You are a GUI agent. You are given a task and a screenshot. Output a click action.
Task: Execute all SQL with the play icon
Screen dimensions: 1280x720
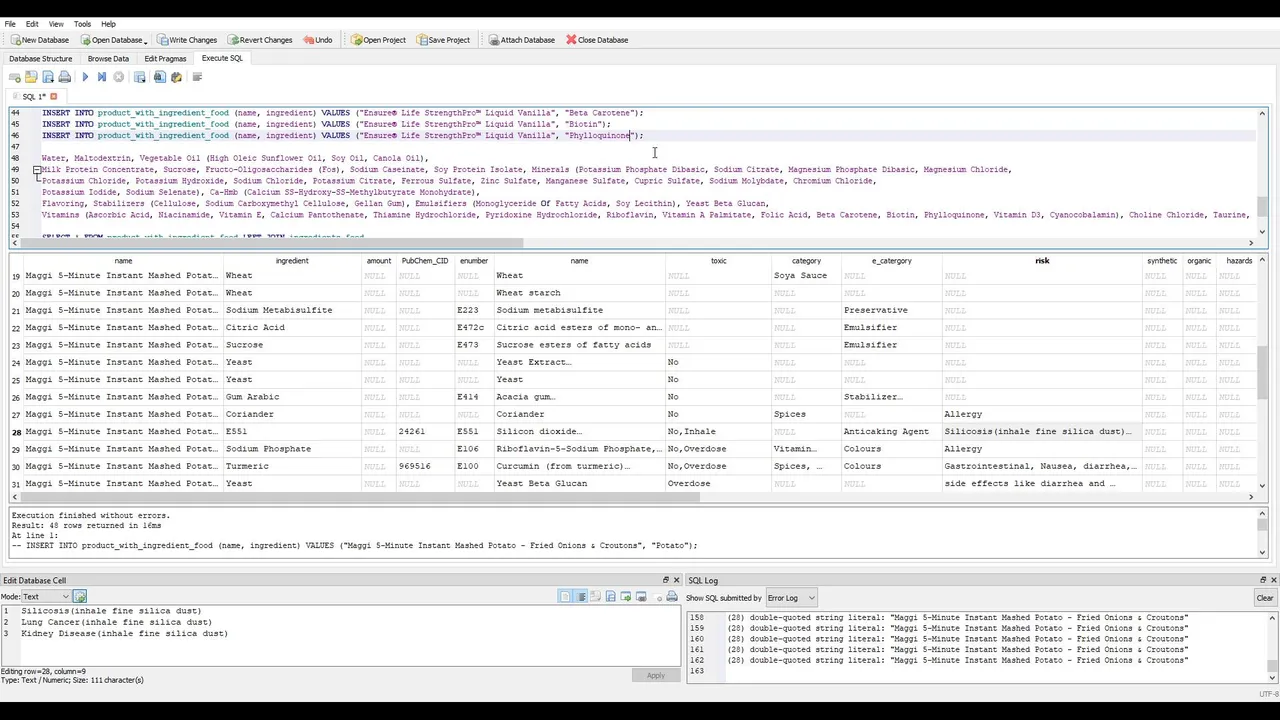tap(85, 77)
